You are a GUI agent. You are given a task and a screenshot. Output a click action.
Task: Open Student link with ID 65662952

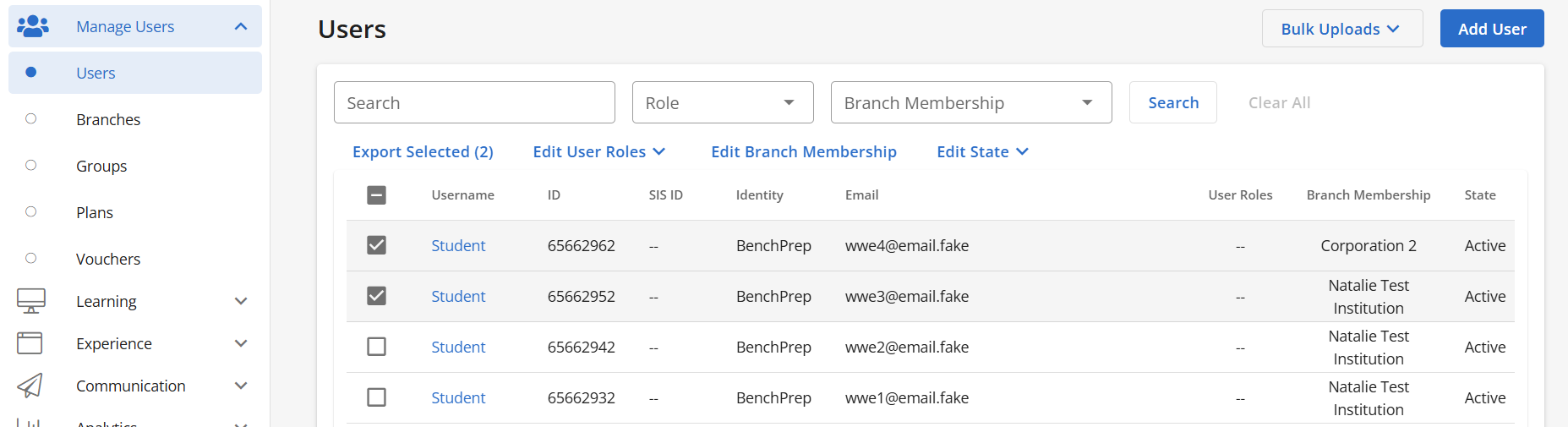(458, 296)
